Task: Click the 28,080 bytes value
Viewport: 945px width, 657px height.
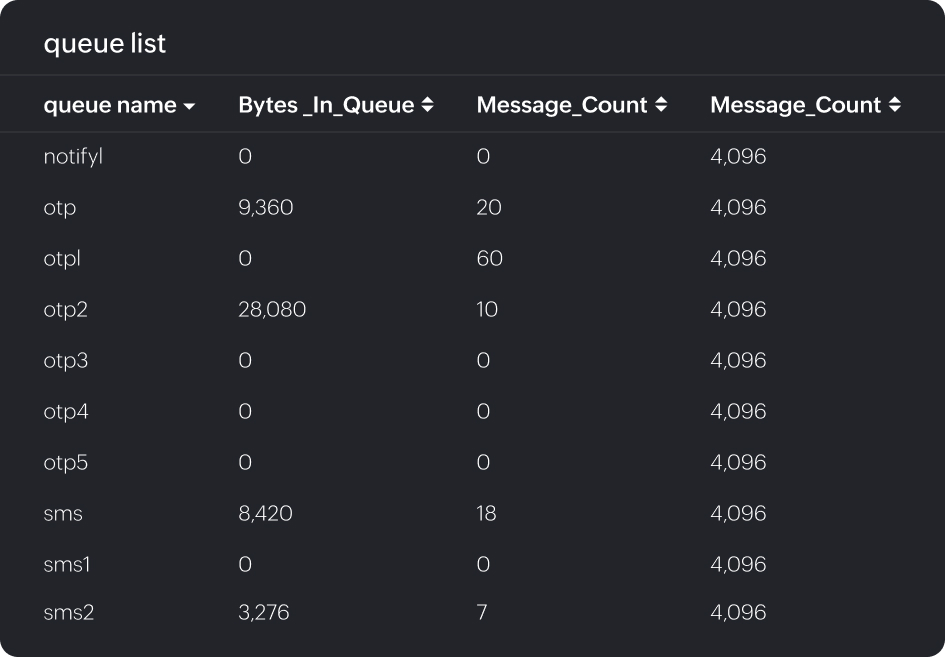Action: click(272, 310)
